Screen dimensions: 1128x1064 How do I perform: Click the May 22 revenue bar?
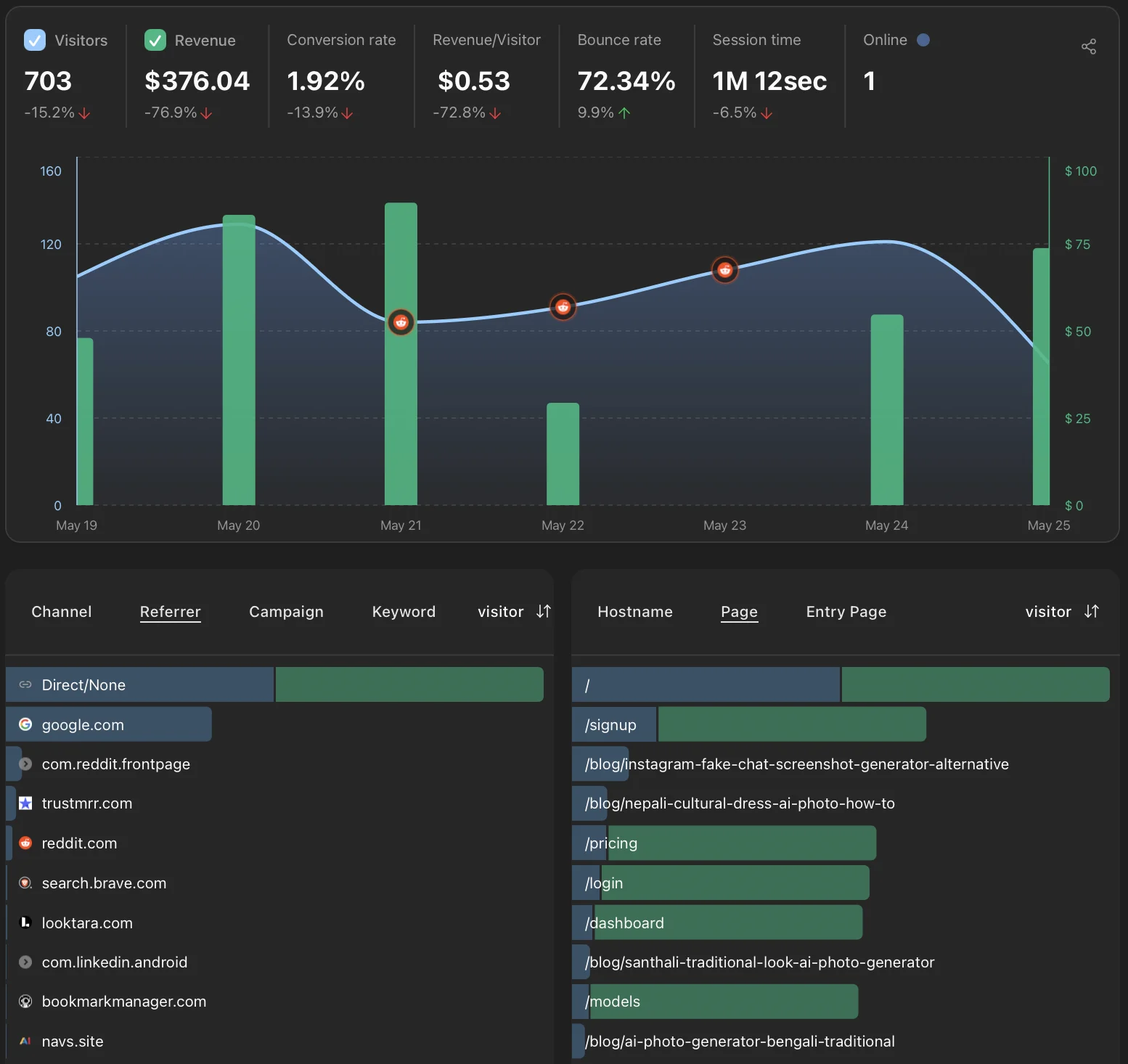tap(563, 454)
